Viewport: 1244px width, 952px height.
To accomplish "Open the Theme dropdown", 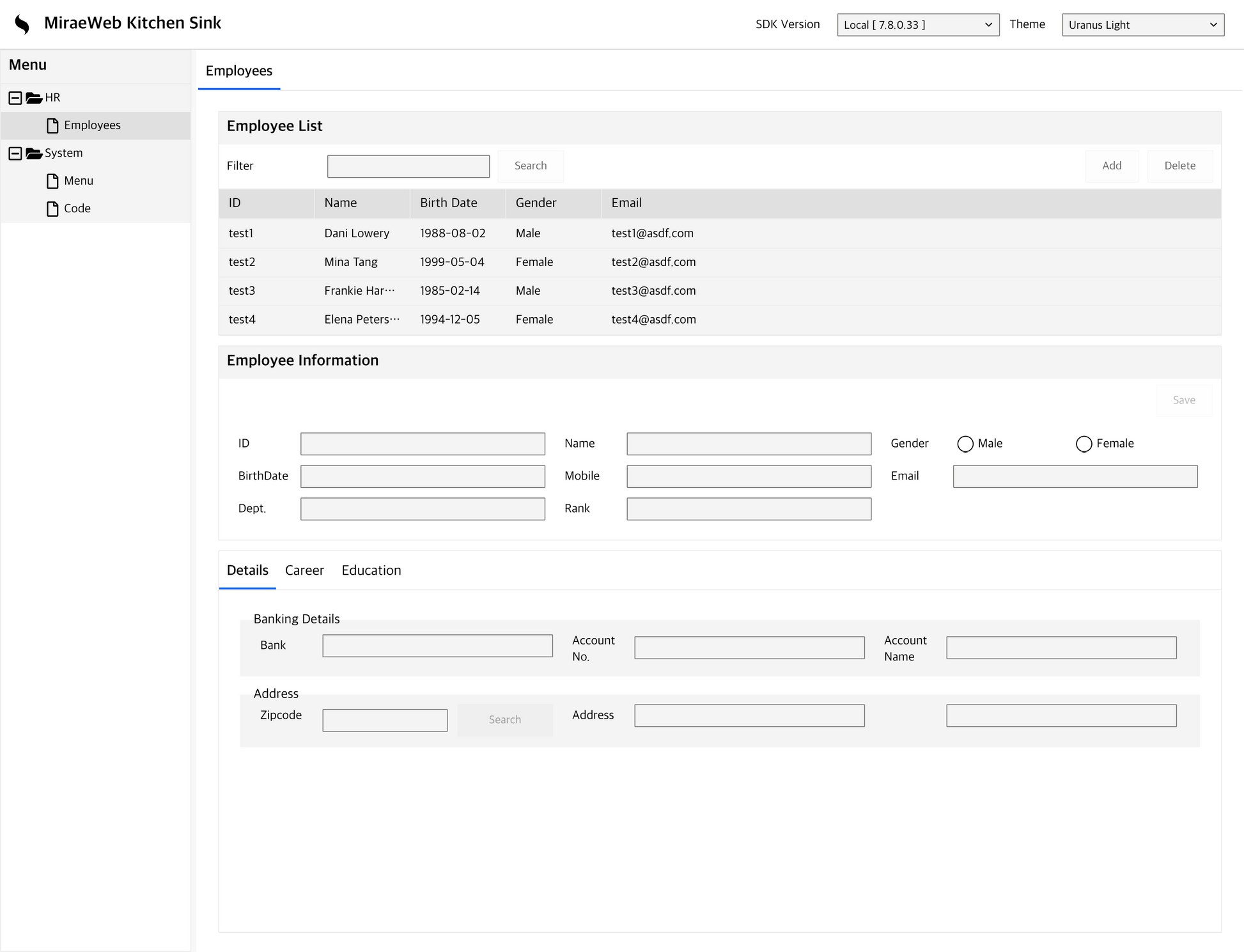I will [1142, 25].
